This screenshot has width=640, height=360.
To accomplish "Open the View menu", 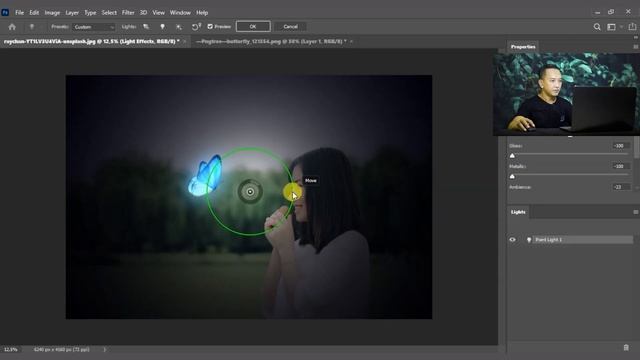I will point(158,13).
